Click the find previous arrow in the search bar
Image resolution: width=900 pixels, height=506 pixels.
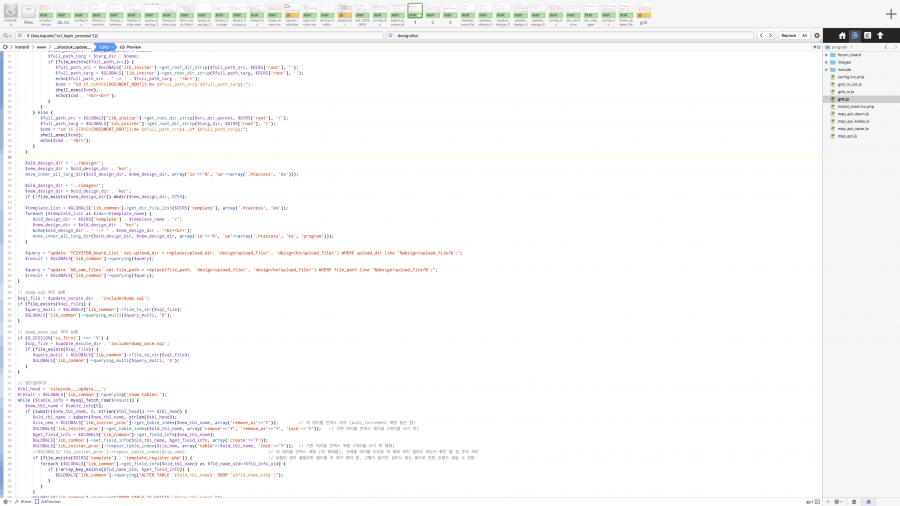(760, 35)
